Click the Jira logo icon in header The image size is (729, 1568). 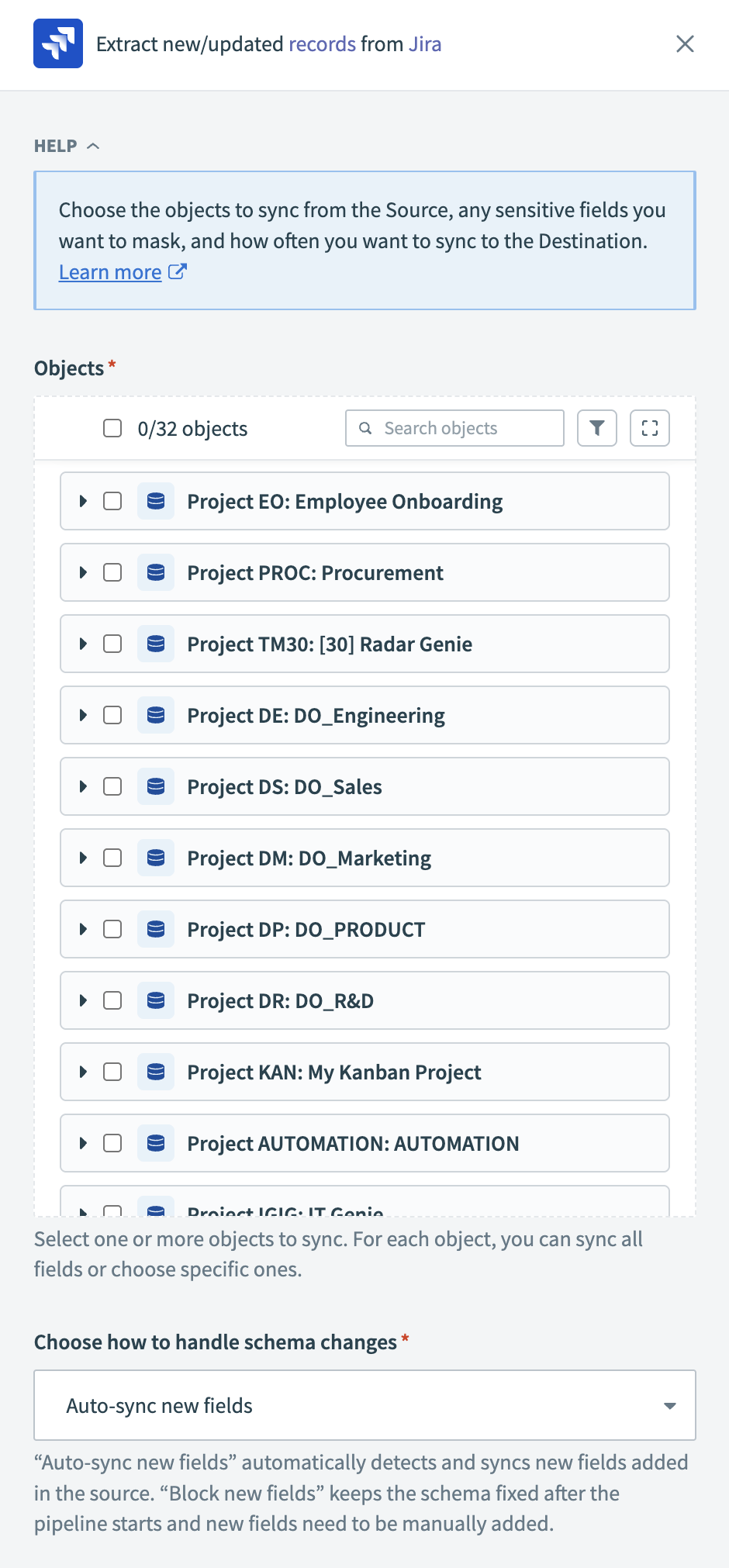click(58, 44)
